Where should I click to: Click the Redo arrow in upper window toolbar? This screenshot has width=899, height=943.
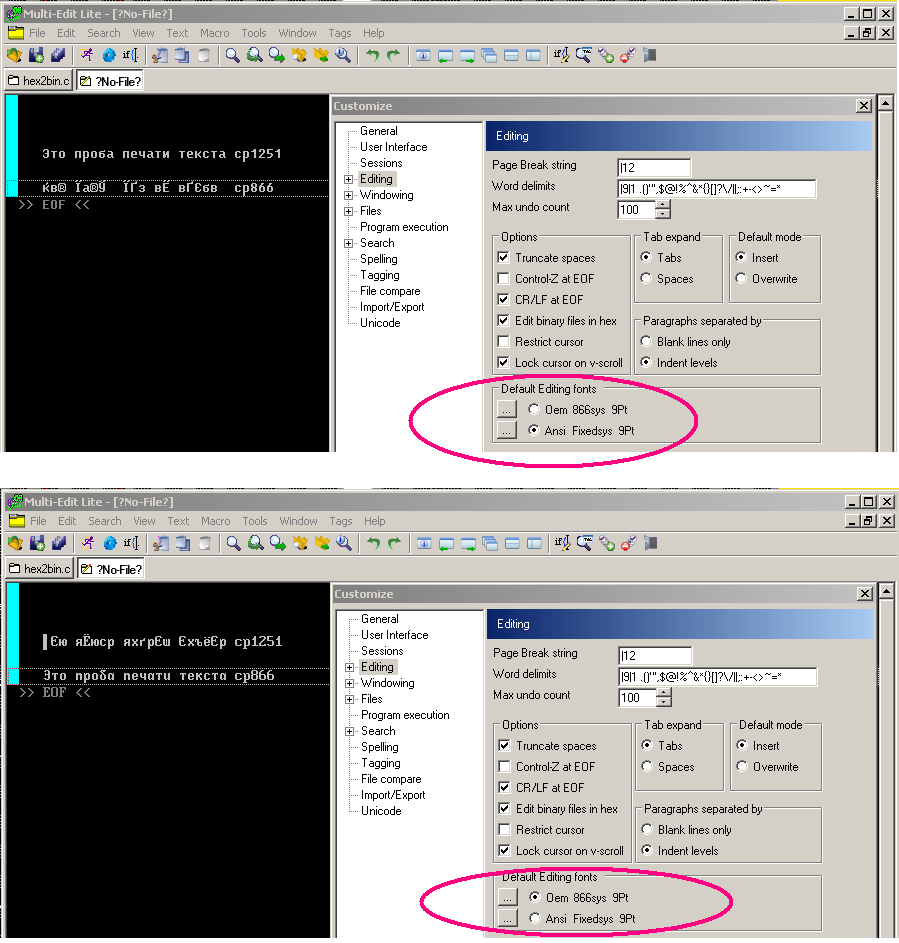[394, 56]
